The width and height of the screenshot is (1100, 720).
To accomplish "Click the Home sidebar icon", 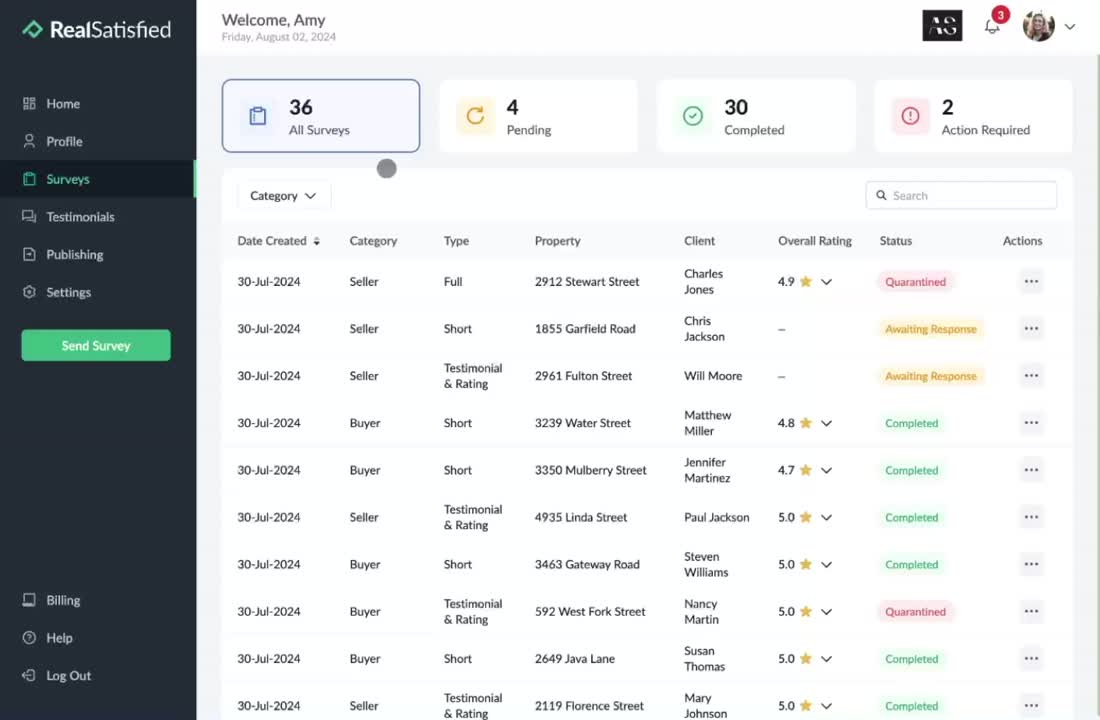I will coord(29,104).
